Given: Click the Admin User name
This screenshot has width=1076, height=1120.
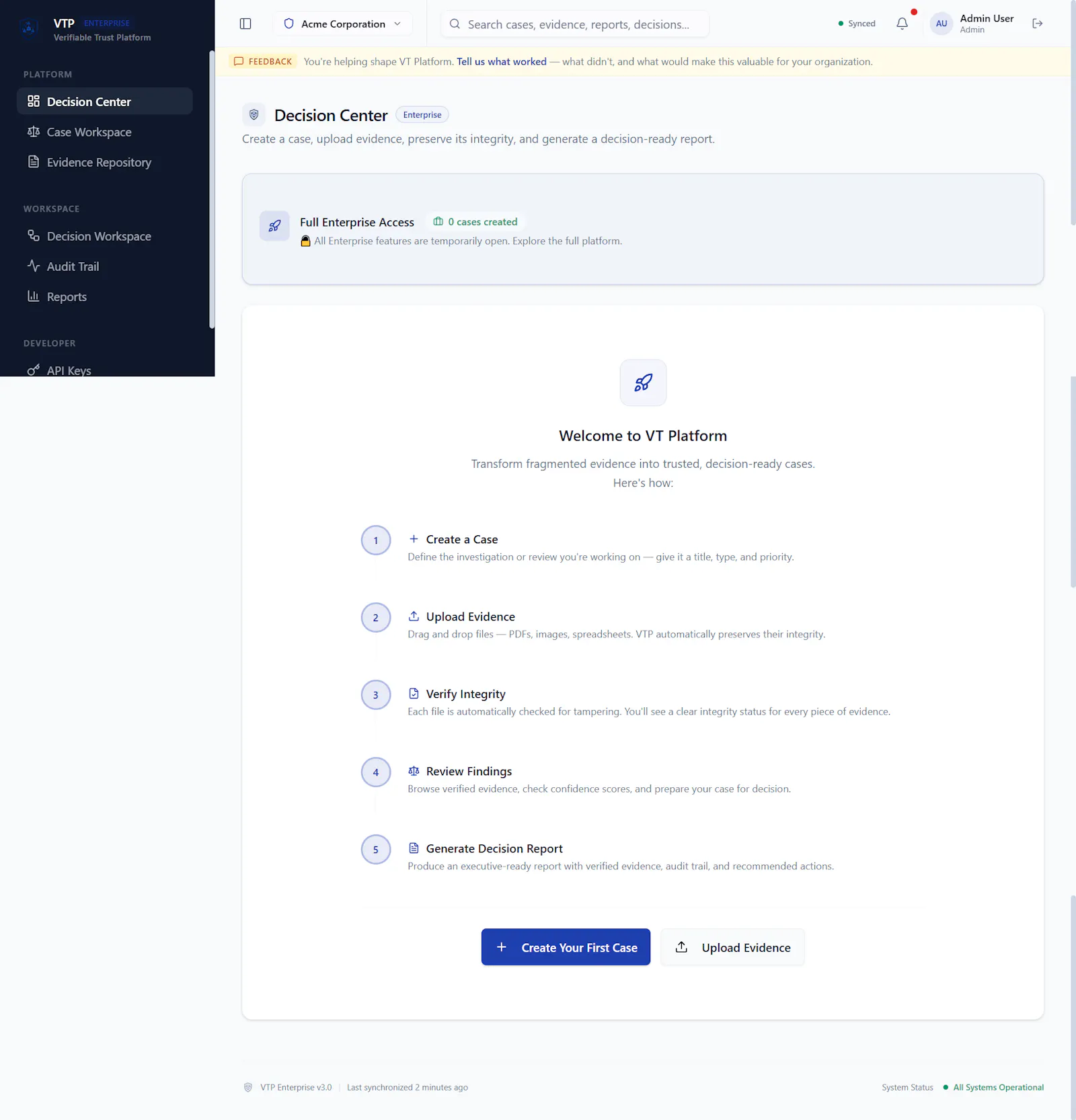Looking at the screenshot, I should tap(987, 18).
